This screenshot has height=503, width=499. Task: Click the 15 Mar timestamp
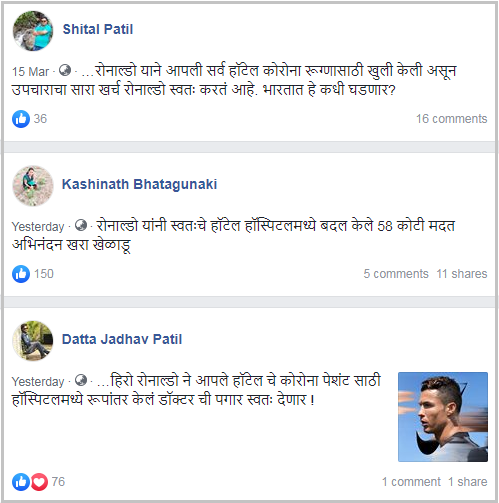(x=30, y=72)
